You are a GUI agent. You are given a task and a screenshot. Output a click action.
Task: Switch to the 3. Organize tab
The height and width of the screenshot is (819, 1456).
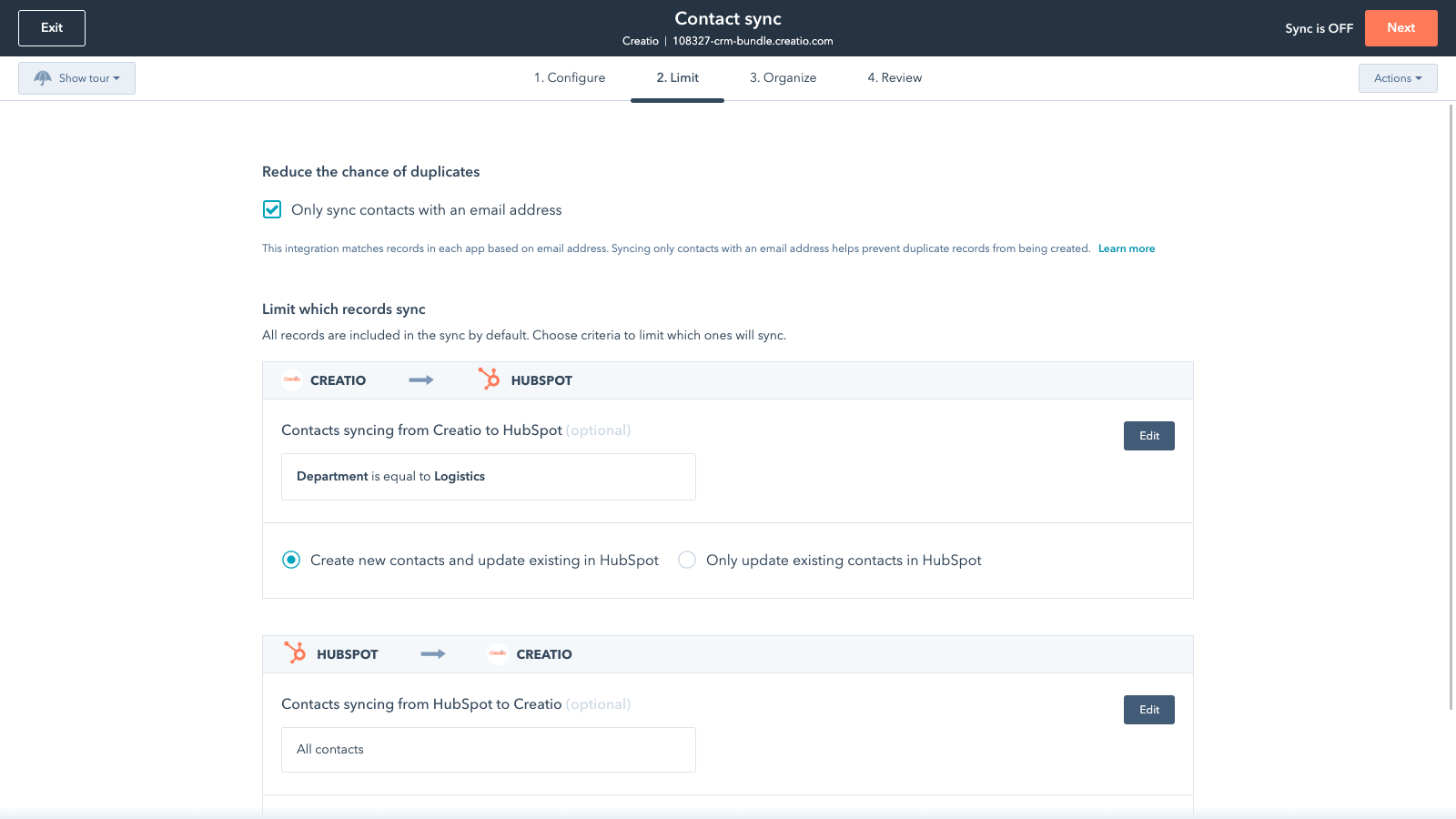click(783, 78)
